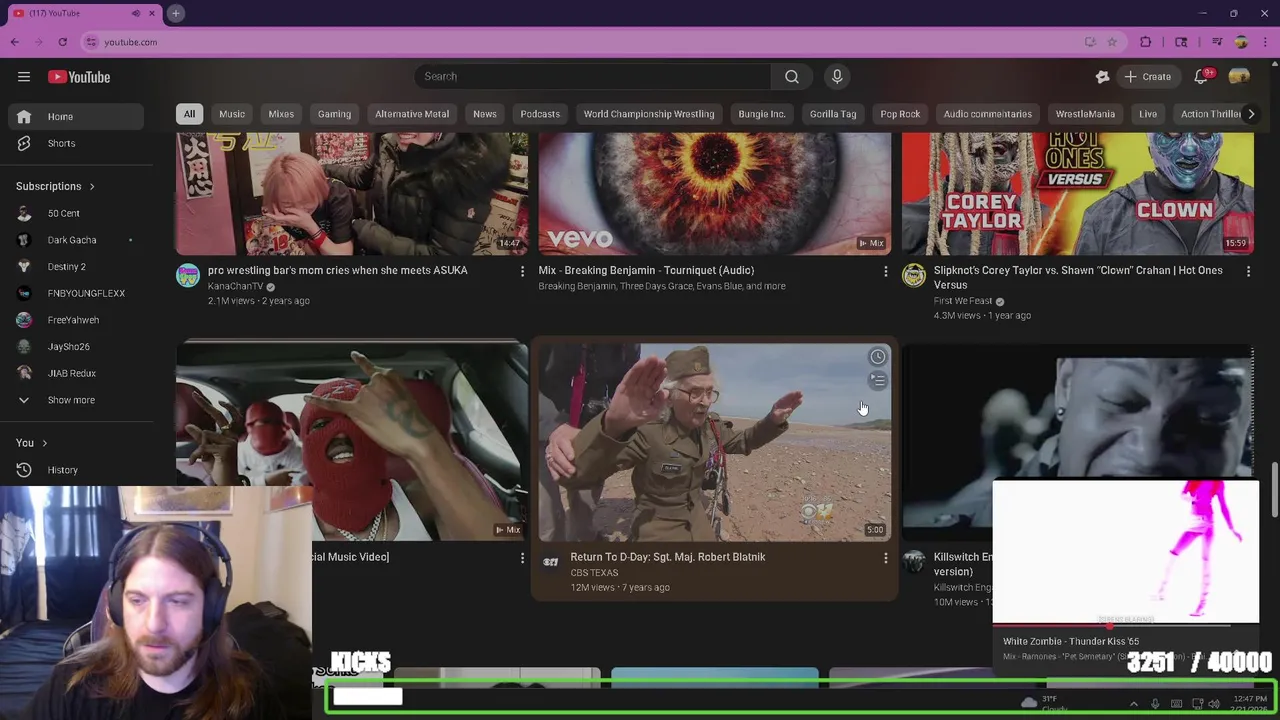Open 'Mix - Breaking Benjamin - Tourniquet' title
1280x720 pixels.
tap(646, 270)
